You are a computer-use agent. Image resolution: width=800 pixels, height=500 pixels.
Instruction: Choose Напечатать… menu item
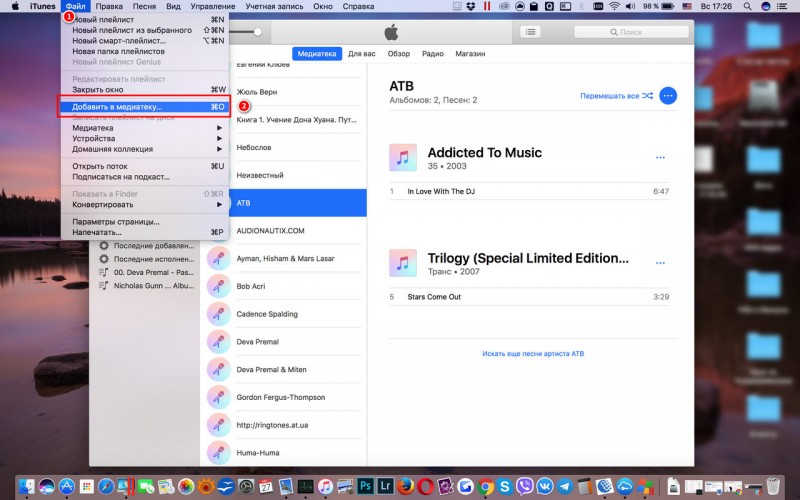145,232
